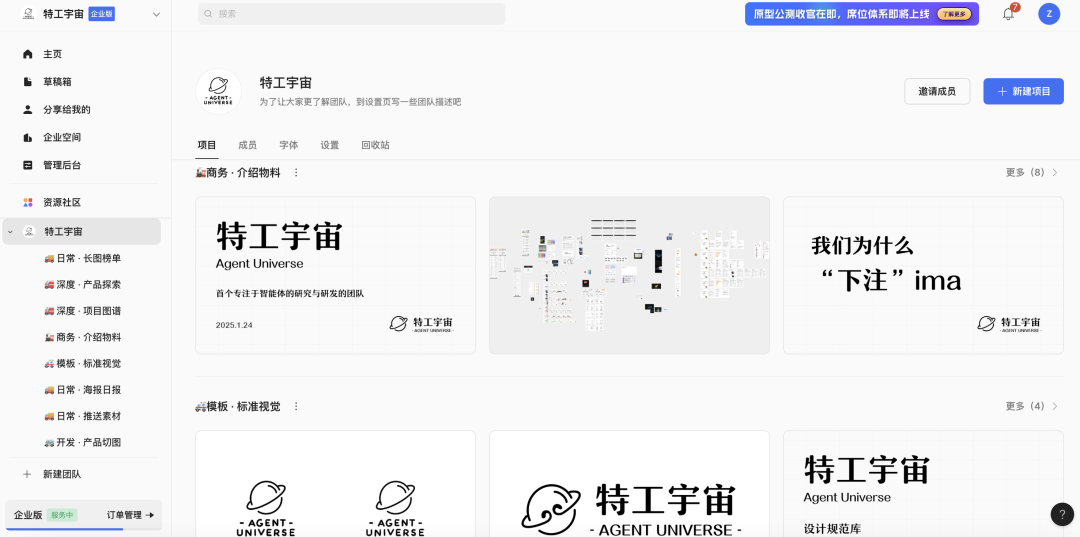
Task: Click the 分享给我的 person icon
Action: (28, 109)
